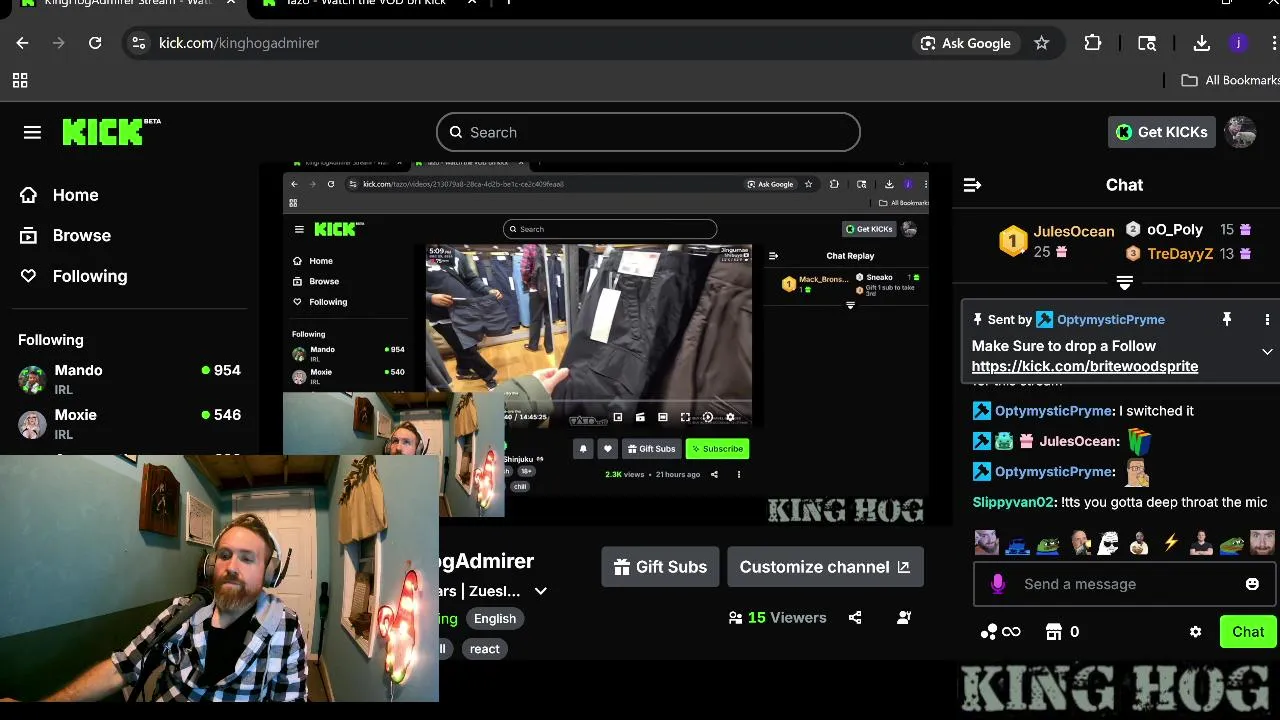Click the Customize channel button
The width and height of the screenshot is (1280, 720).
[x=825, y=567]
